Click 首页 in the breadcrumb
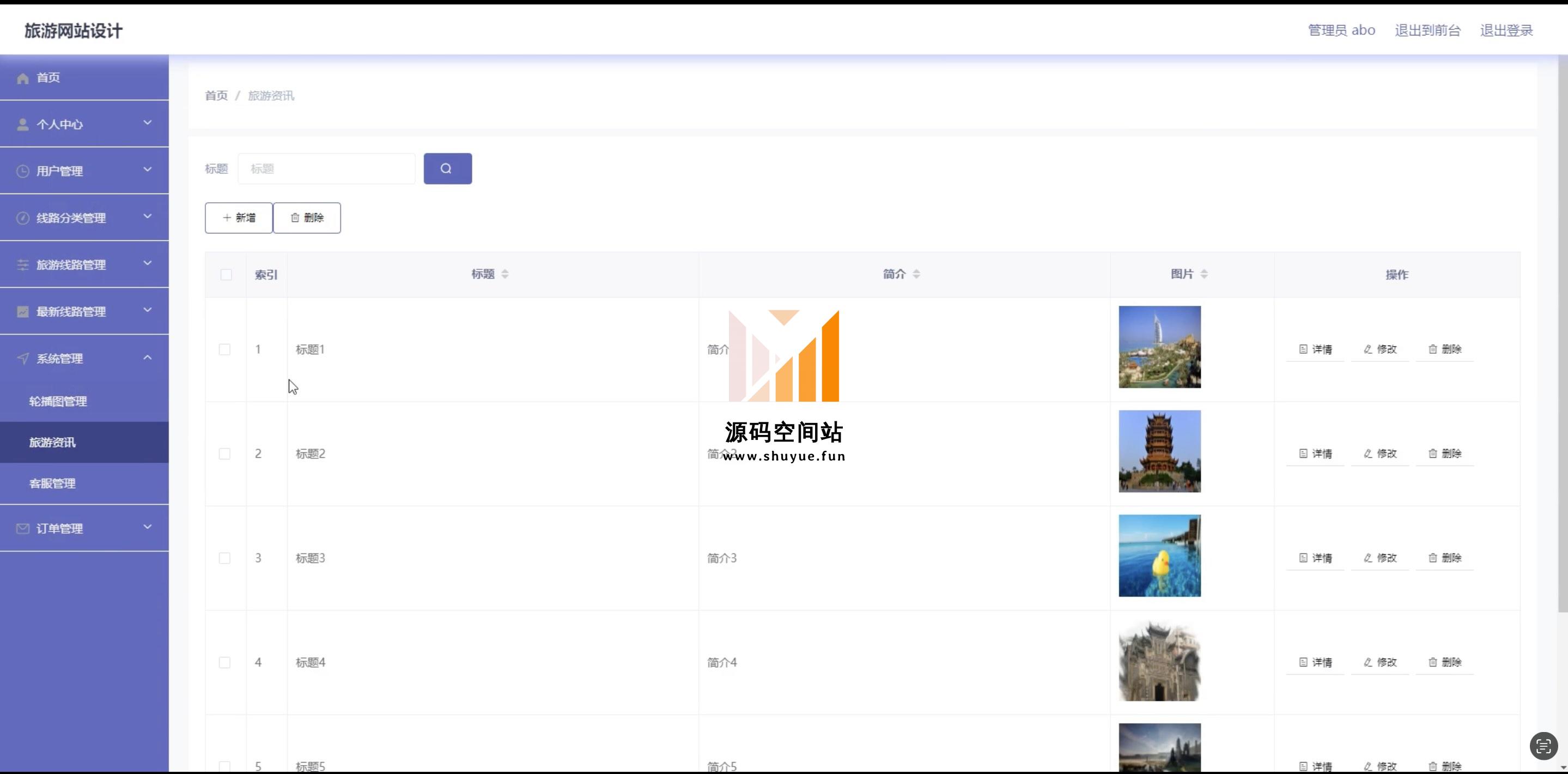 (x=216, y=95)
